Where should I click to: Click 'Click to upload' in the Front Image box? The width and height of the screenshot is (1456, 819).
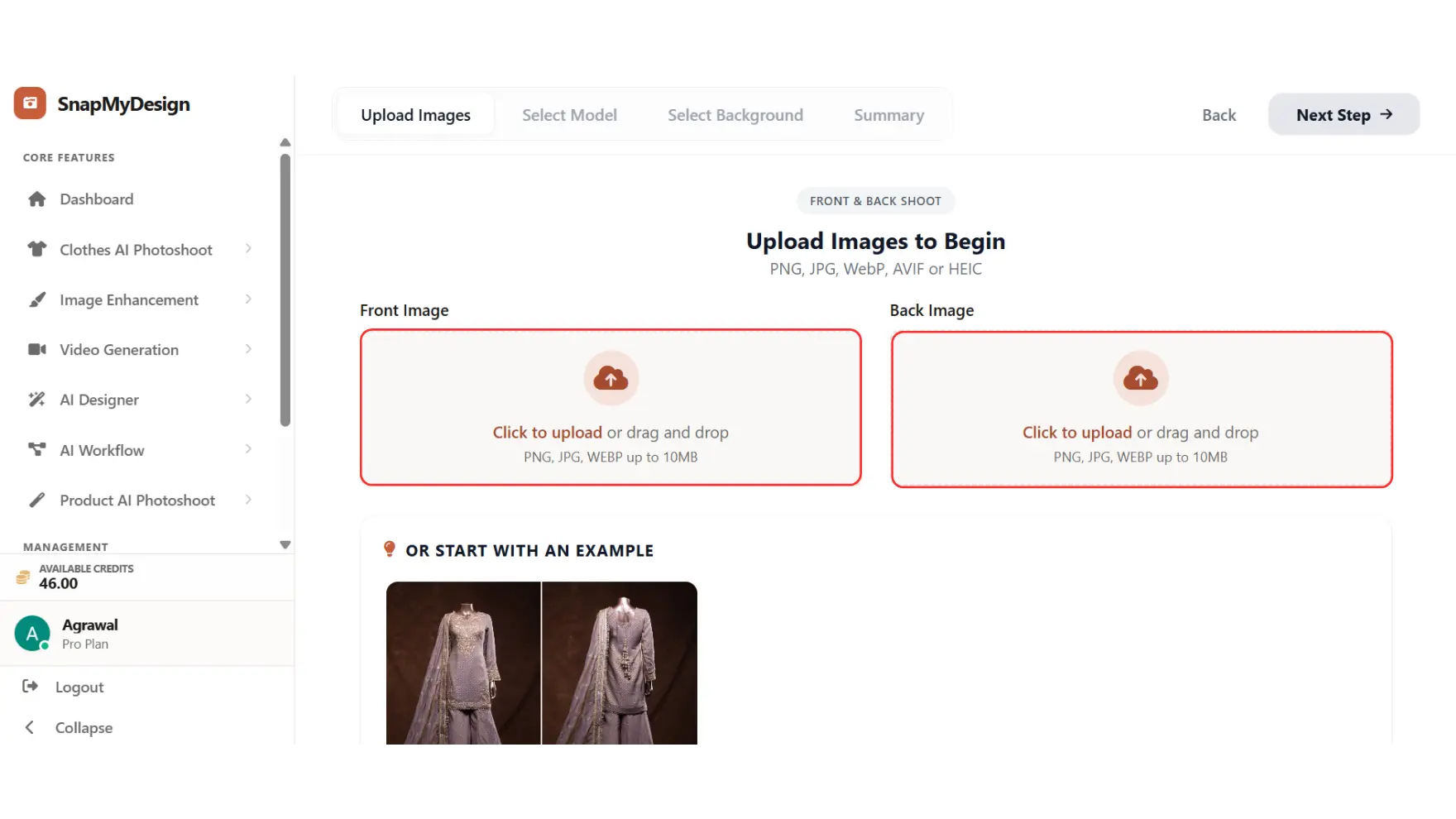[548, 432]
